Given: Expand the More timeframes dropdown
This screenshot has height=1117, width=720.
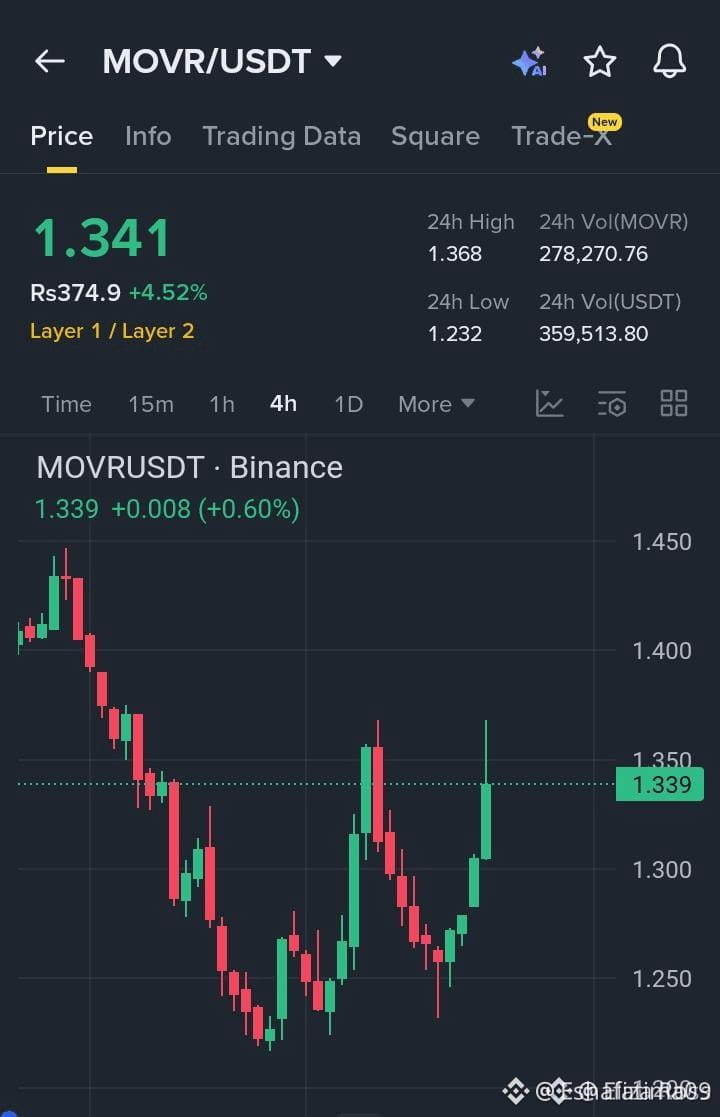Looking at the screenshot, I should (x=436, y=404).
